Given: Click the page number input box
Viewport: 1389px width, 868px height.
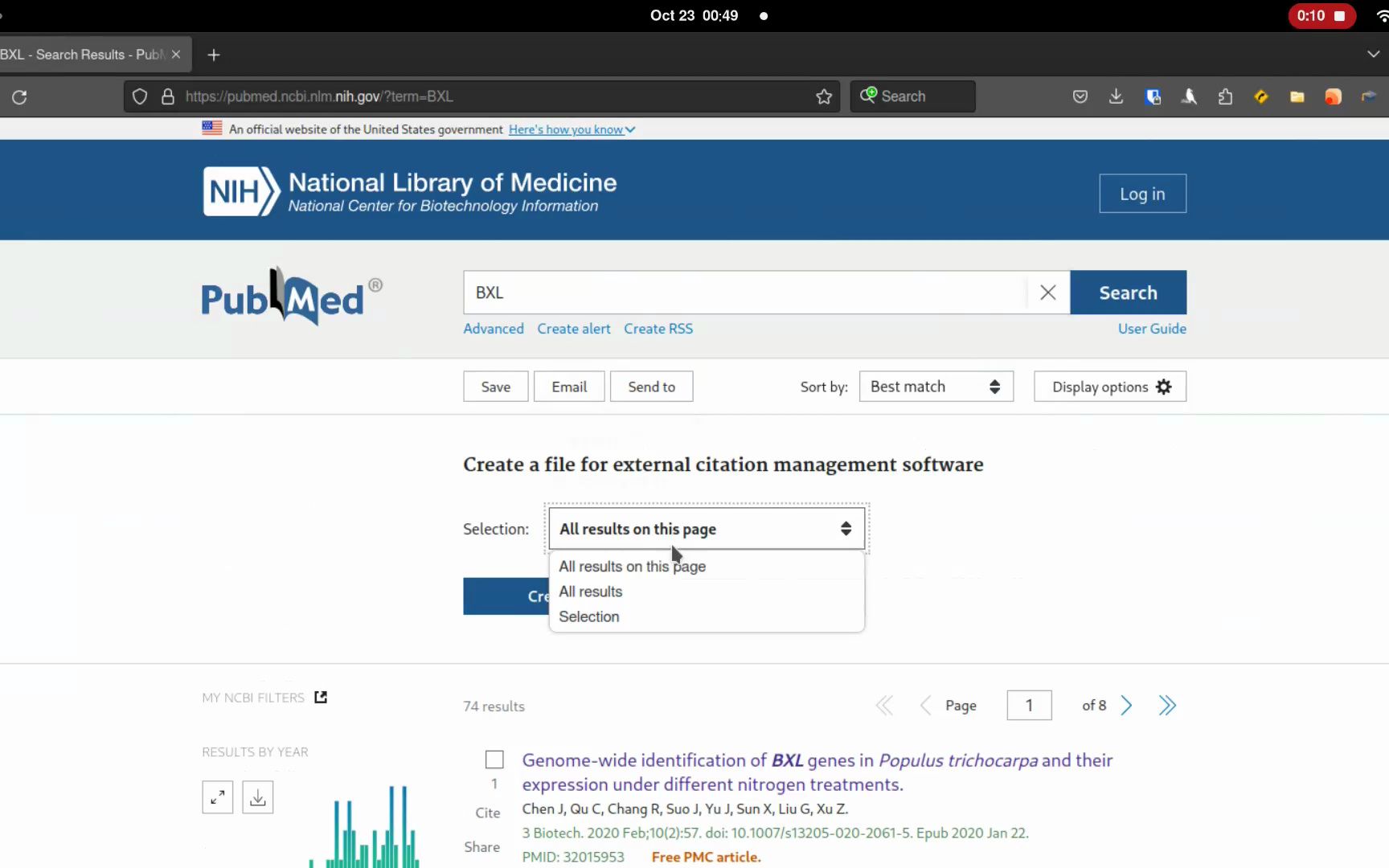Looking at the screenshot, I should (x=1029, y=706).
